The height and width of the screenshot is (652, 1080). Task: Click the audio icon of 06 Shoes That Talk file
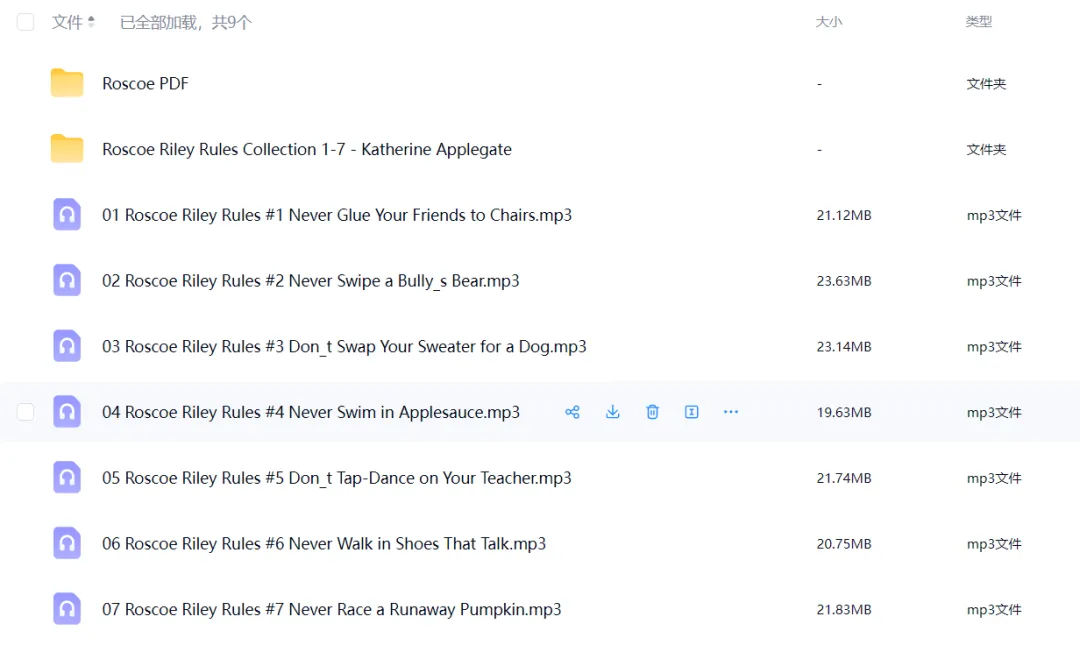click(67, 543)
